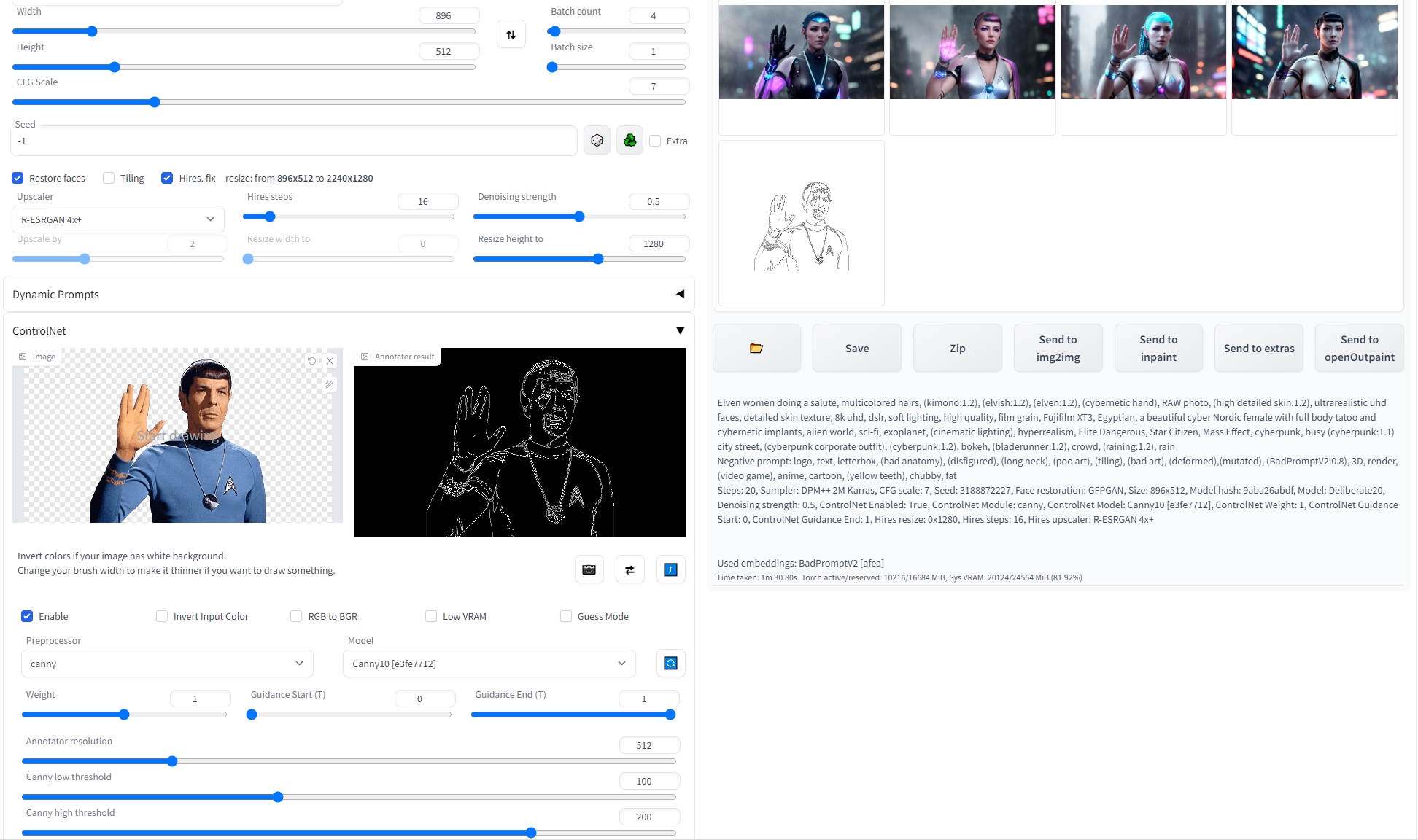Click the green recycle reuse seed icon
The image size is (1418, 840).
[x=629, y=141]
